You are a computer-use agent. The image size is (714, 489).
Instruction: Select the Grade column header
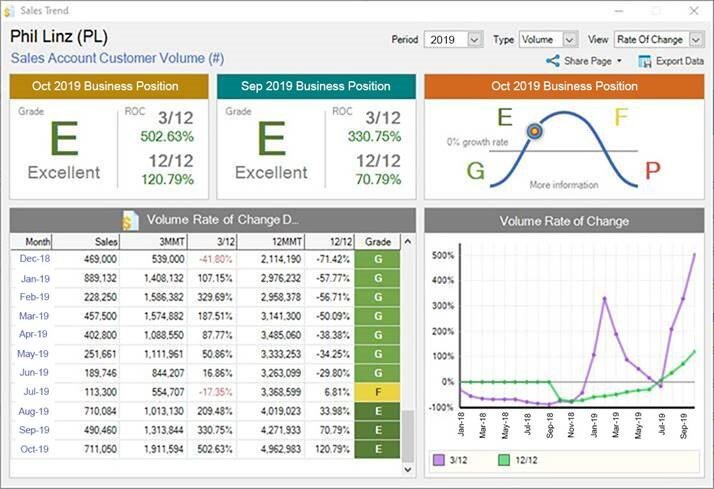pyautogui.click(x=377, y=242)
